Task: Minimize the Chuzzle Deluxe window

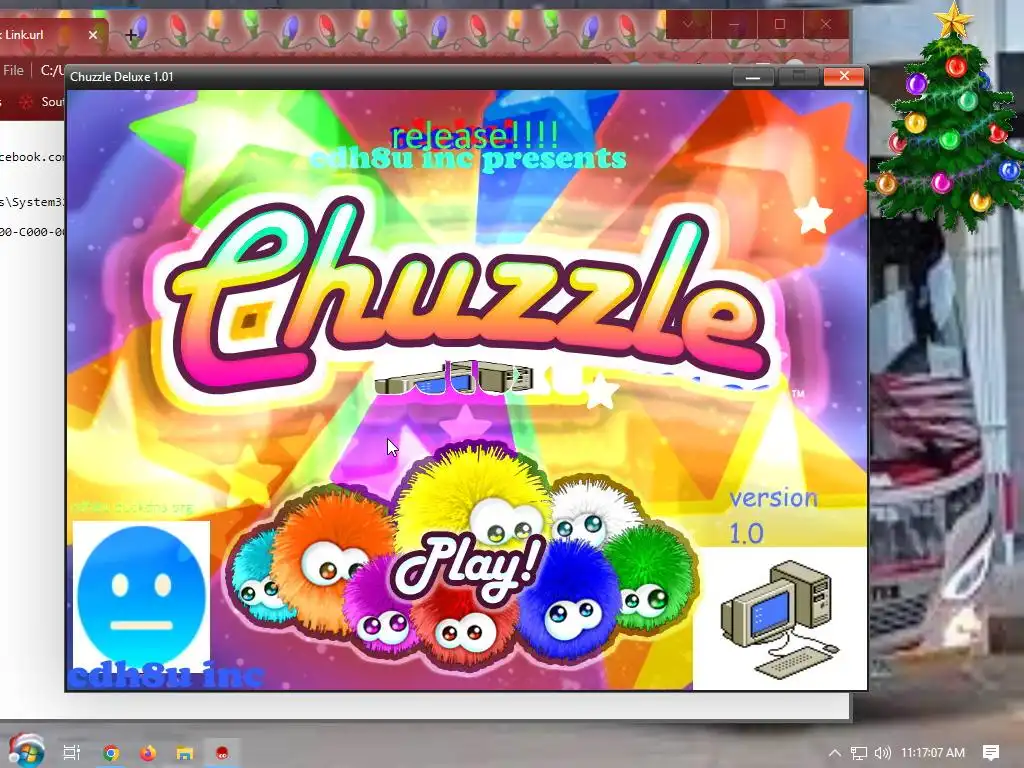Action: (753, 76)
